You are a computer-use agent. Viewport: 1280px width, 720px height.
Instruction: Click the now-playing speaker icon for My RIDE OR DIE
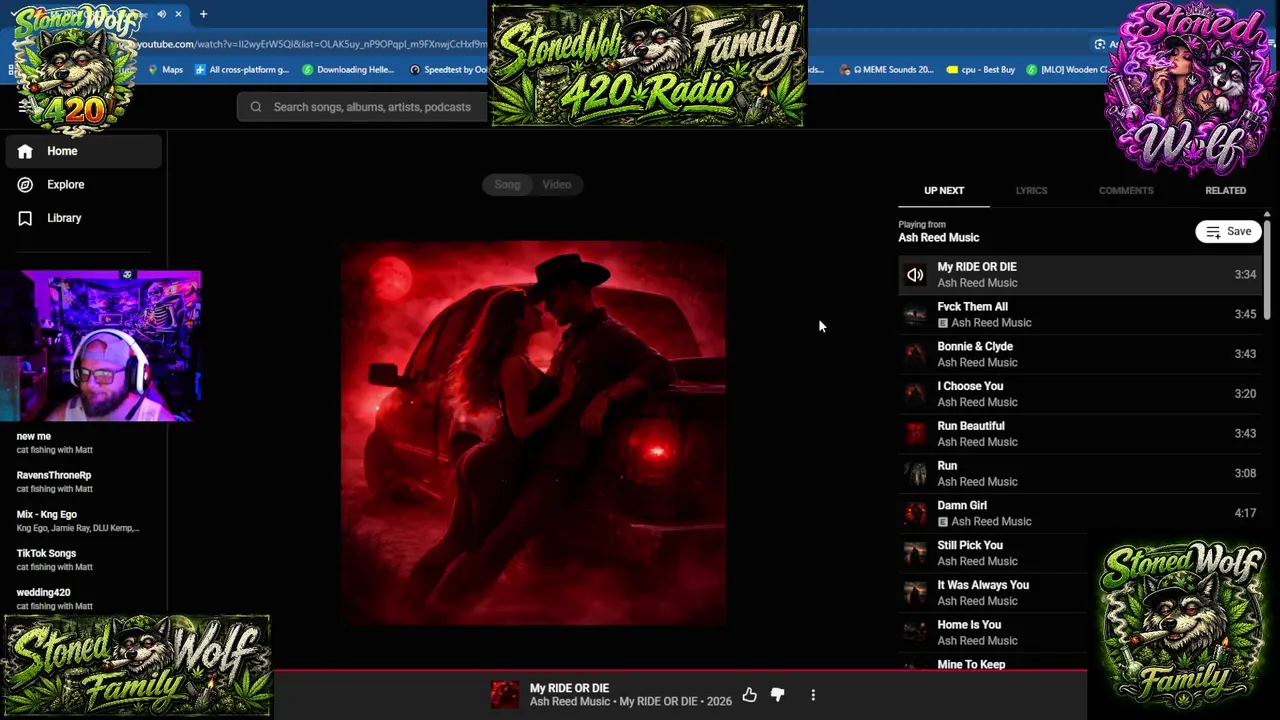point(915,275)
